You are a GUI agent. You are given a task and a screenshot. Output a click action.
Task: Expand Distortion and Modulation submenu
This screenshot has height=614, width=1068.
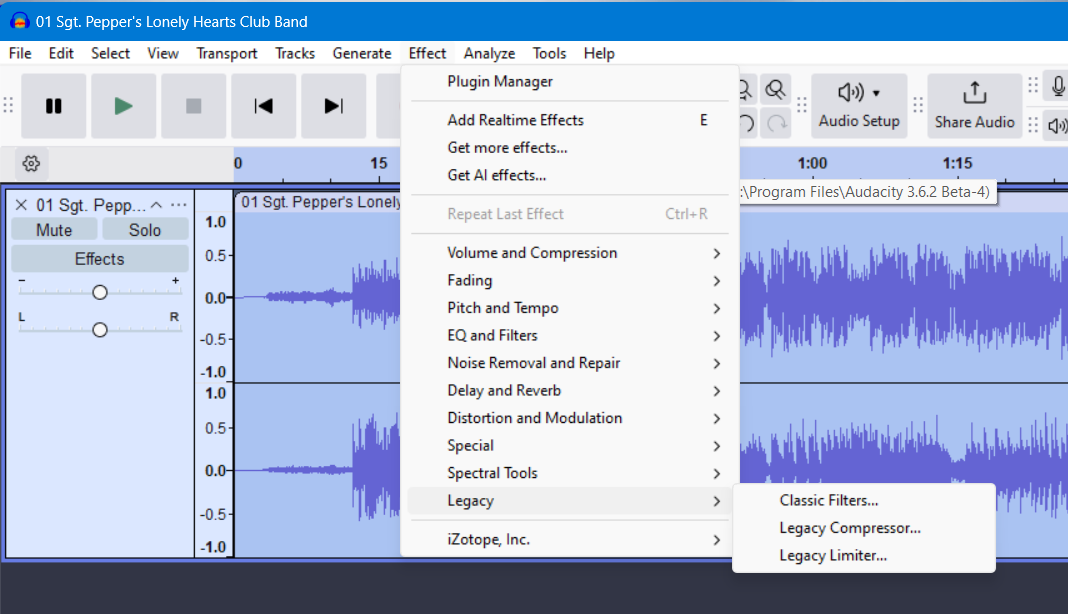[x=569, y=418]
